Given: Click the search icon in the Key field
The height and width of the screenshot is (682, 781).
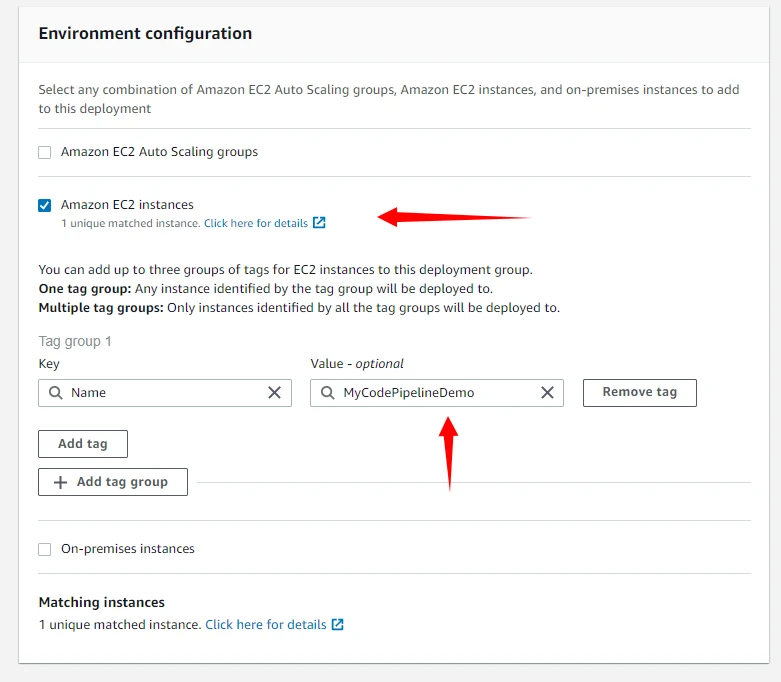Looking at the screenshot, I should (x=54, y=393).
